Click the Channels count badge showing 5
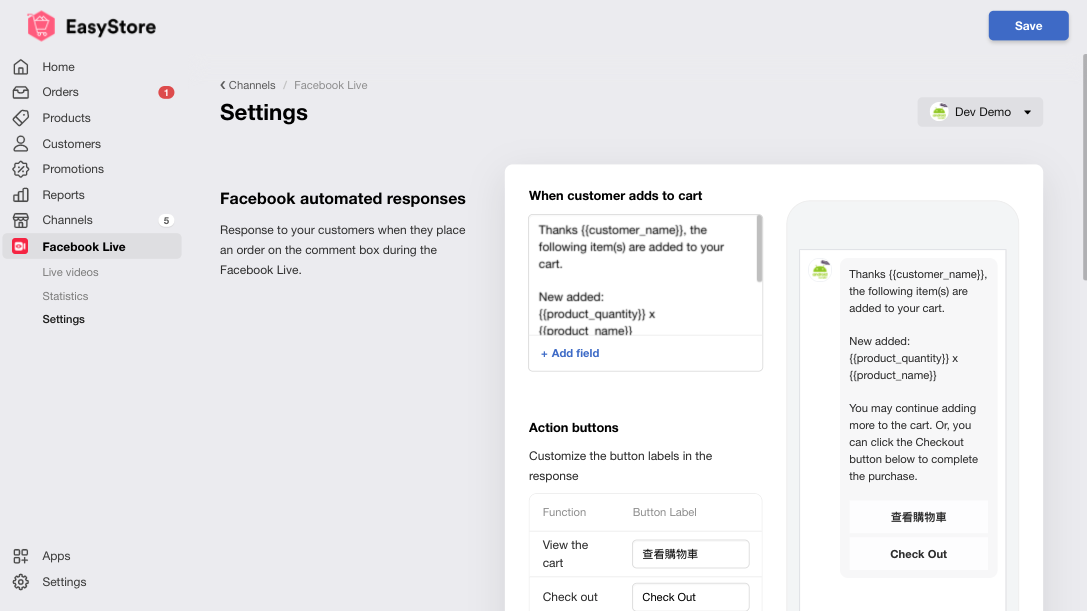 coord(166,221)
